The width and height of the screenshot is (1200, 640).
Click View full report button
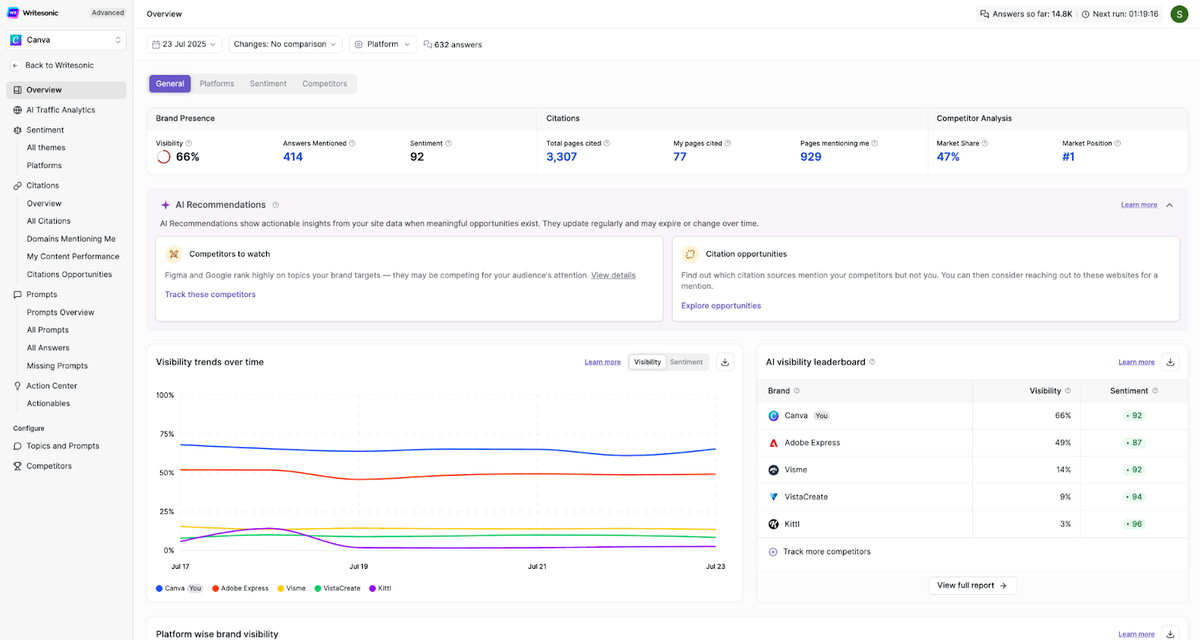click(972, 585)
